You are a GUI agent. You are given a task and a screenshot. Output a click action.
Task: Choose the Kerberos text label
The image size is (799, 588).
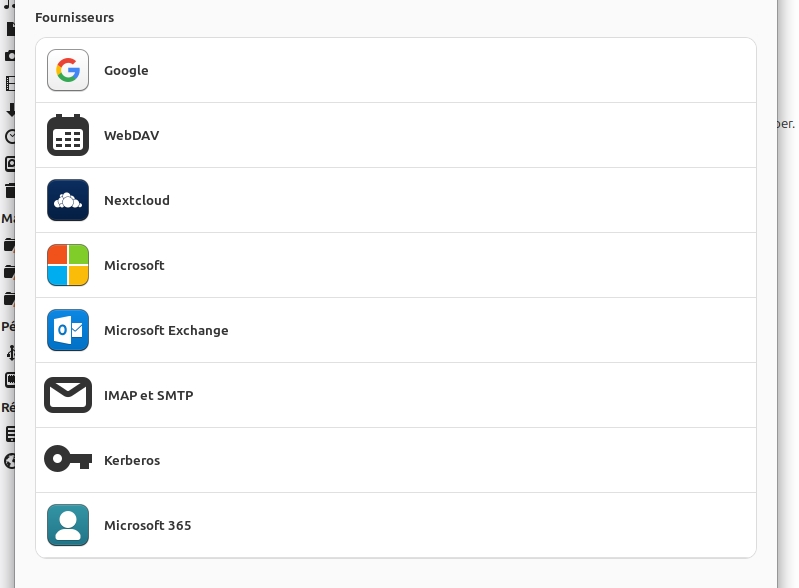(132, 460)
